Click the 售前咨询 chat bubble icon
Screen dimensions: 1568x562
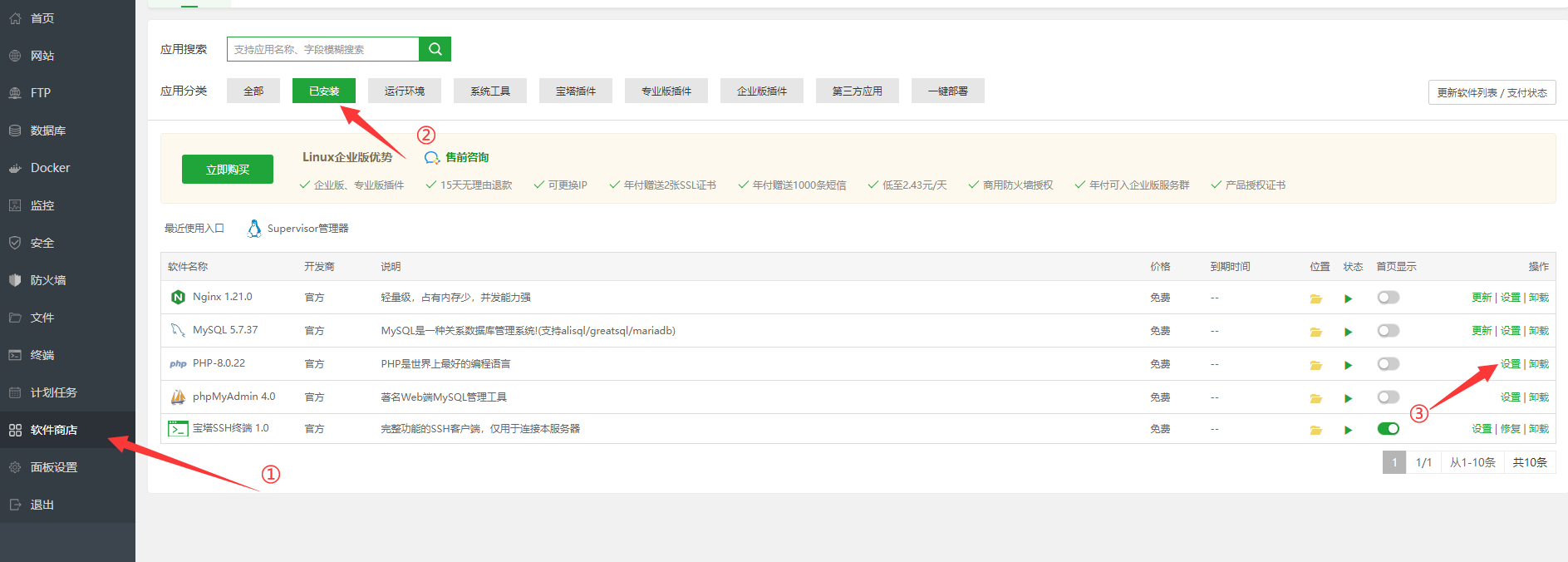tap(432, 158)
